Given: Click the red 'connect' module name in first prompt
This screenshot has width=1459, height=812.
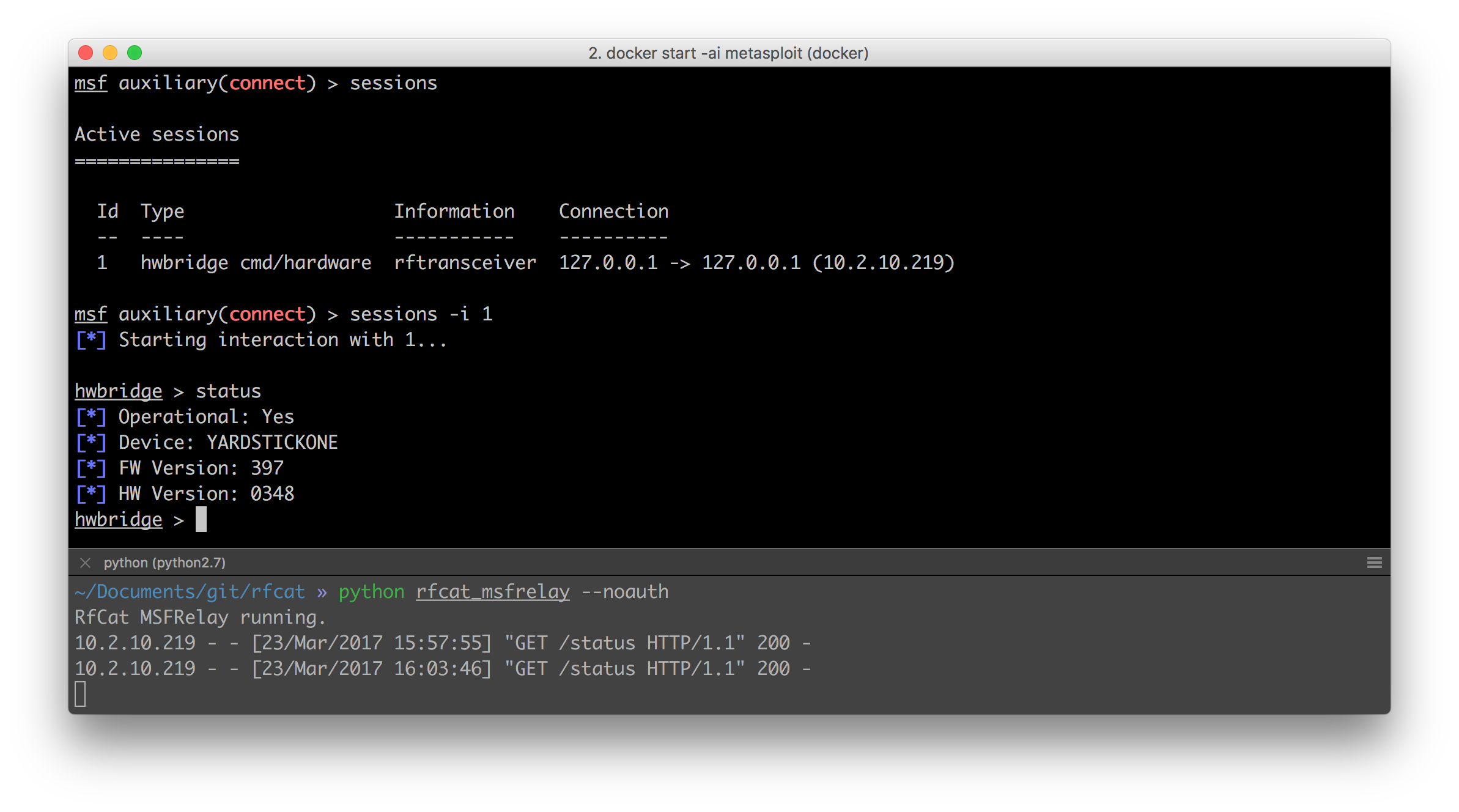Looking at the screenshot, I should (x=267, y=83).
